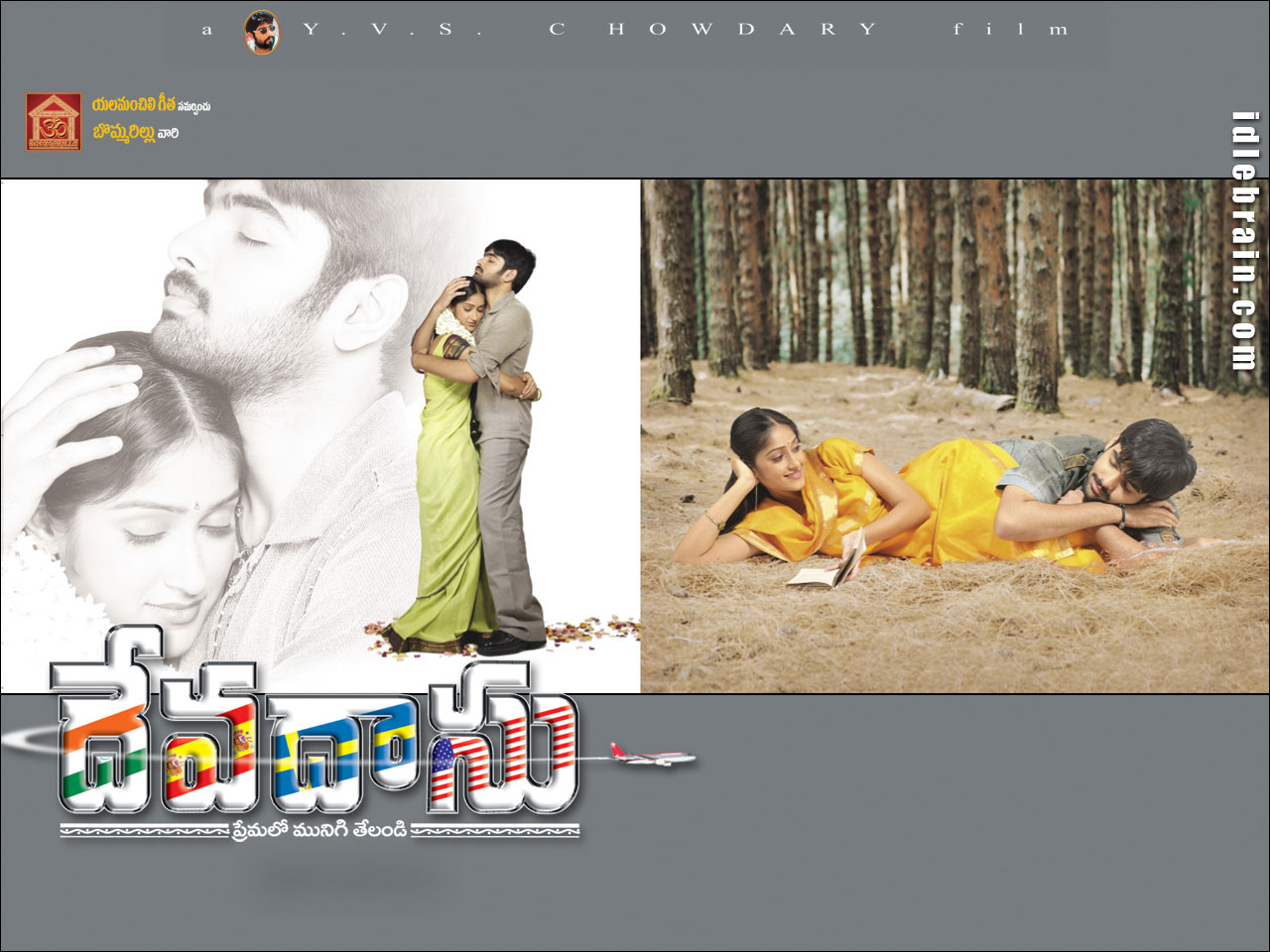The height and width of the screenshot is (952, 1270).
Task: Click the red Bommarillu house logo
Action: [54, 123]
